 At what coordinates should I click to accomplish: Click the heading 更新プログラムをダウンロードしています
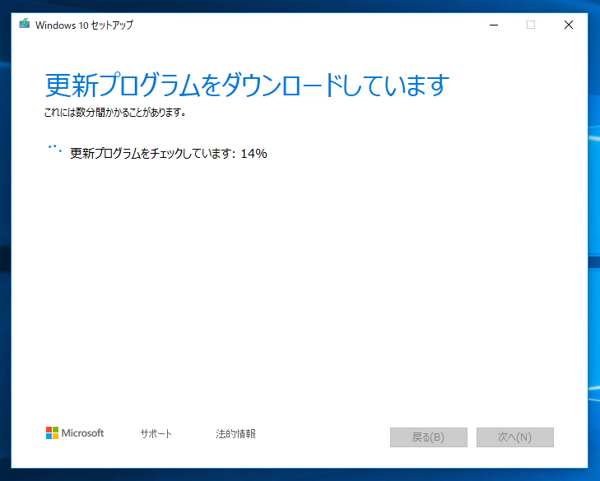[x=247, y=85]
